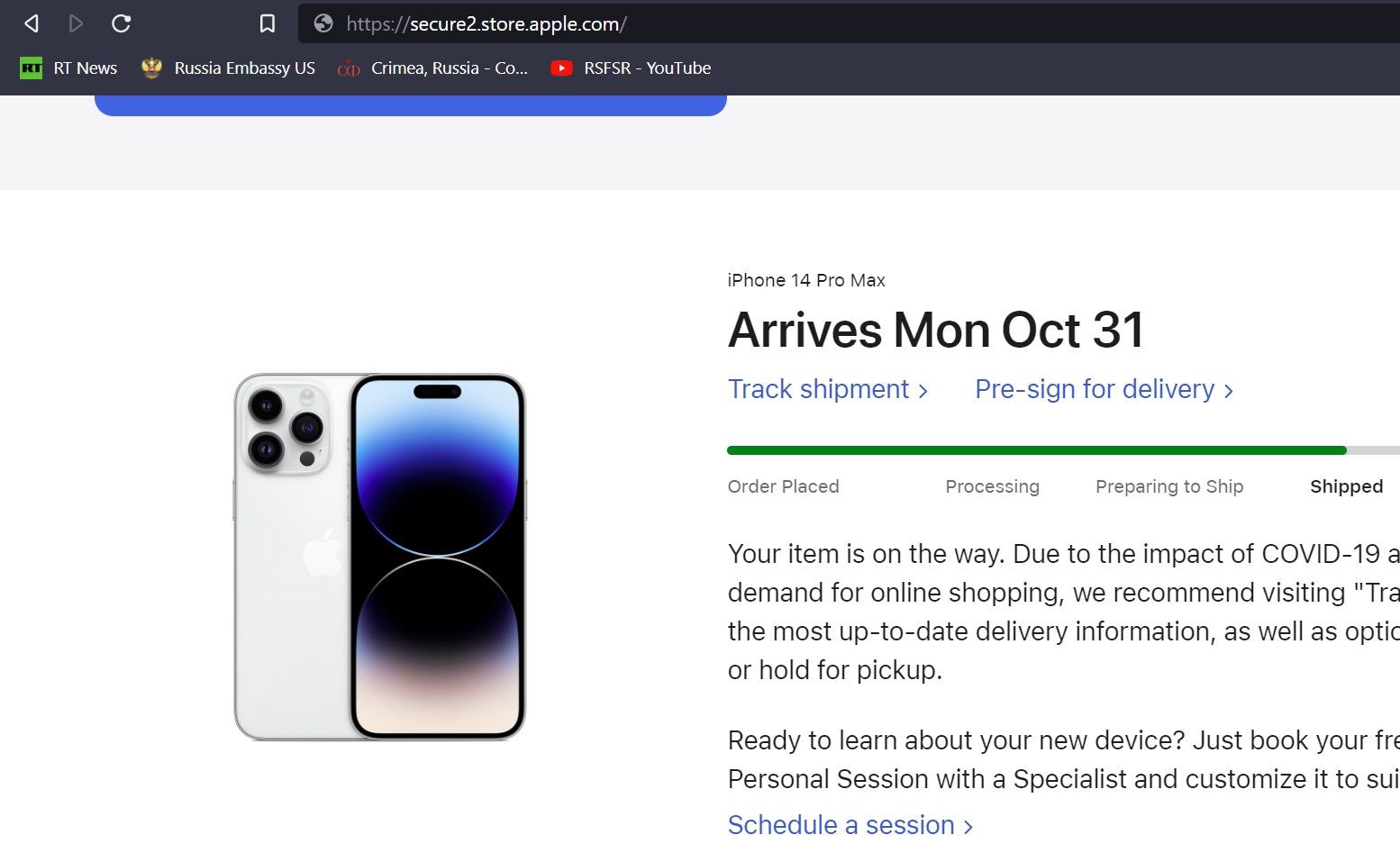The height and width of the screenshot is (862, 1400).
Task: Open the RSFSR YouTube bookmark
Action: click(631, 68)
